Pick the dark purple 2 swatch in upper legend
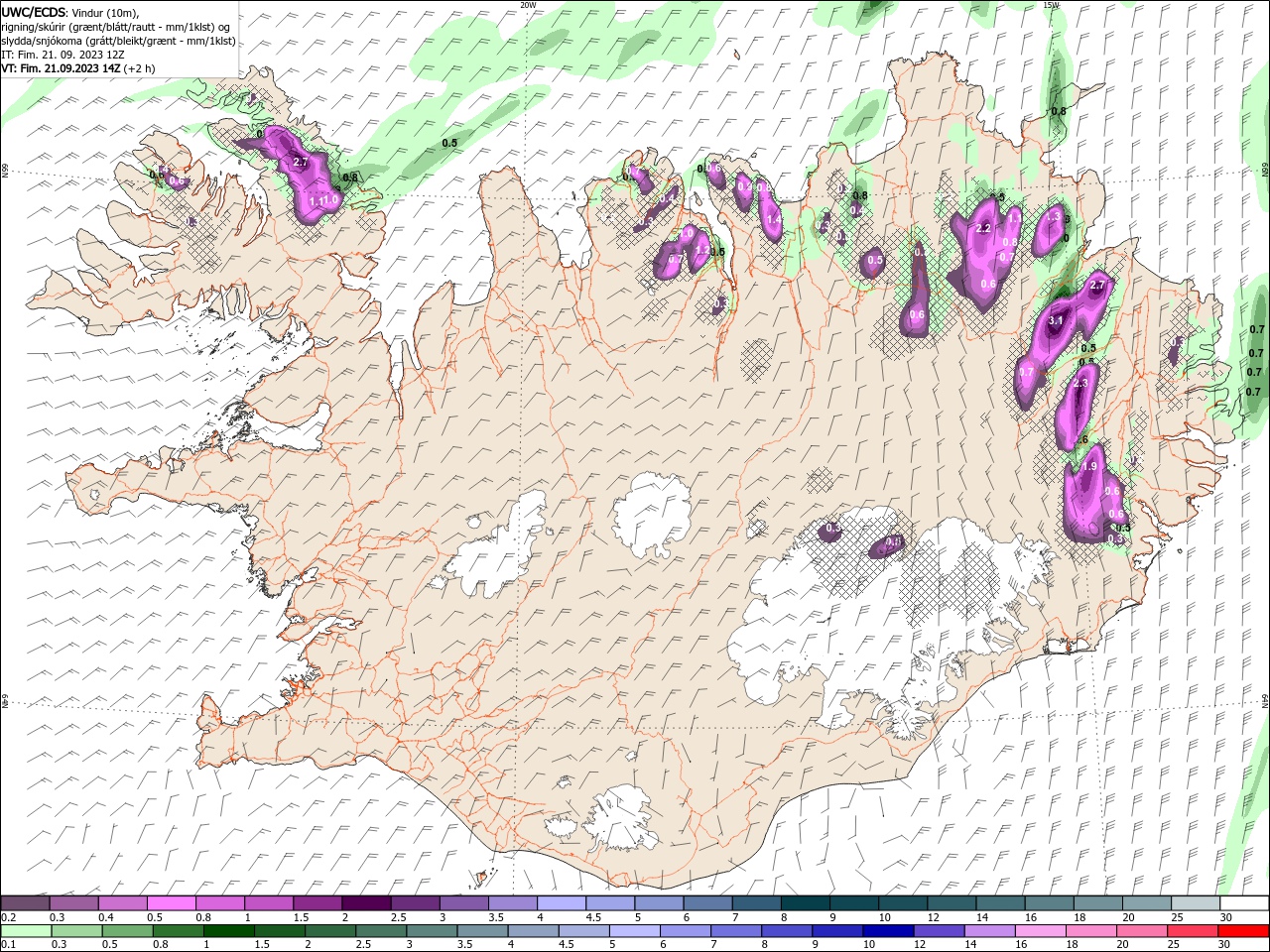 [x=365, y=903]
